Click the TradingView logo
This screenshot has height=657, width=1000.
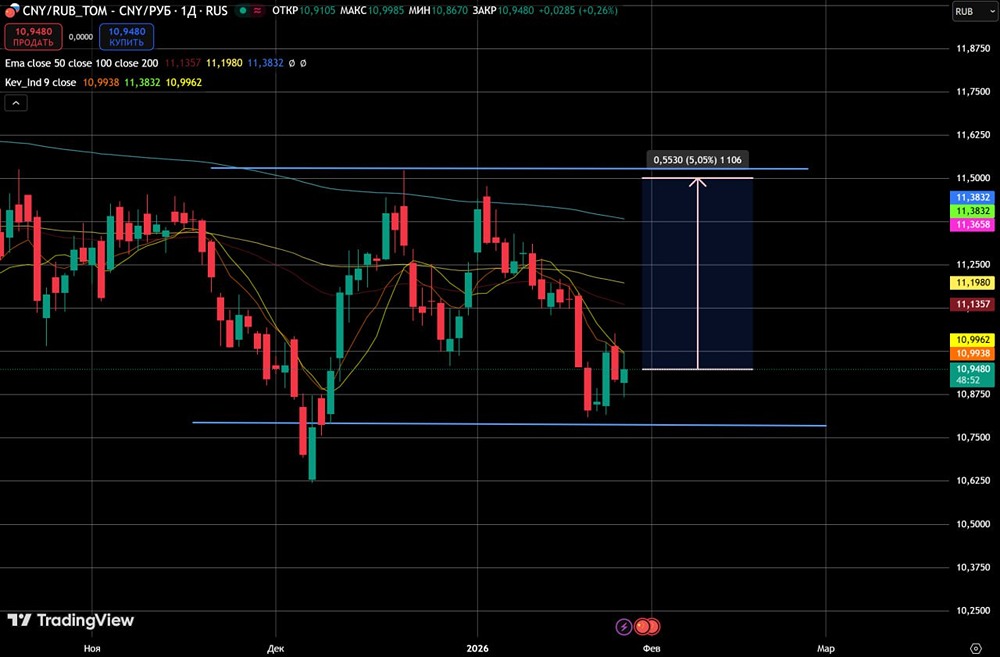tap(70, 620)
